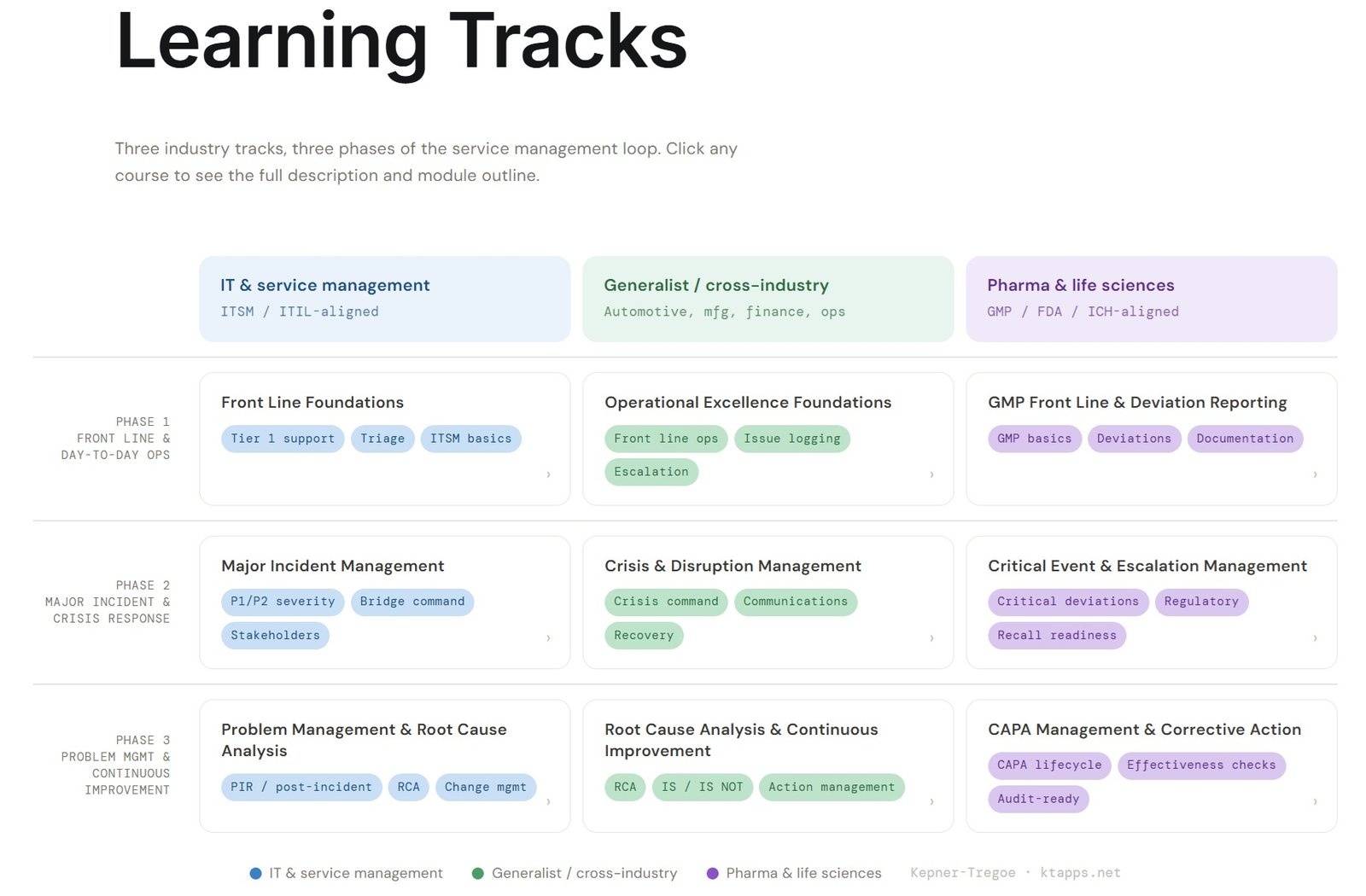
Task: Click GMP basics tag
Action: pos(1035,439)
